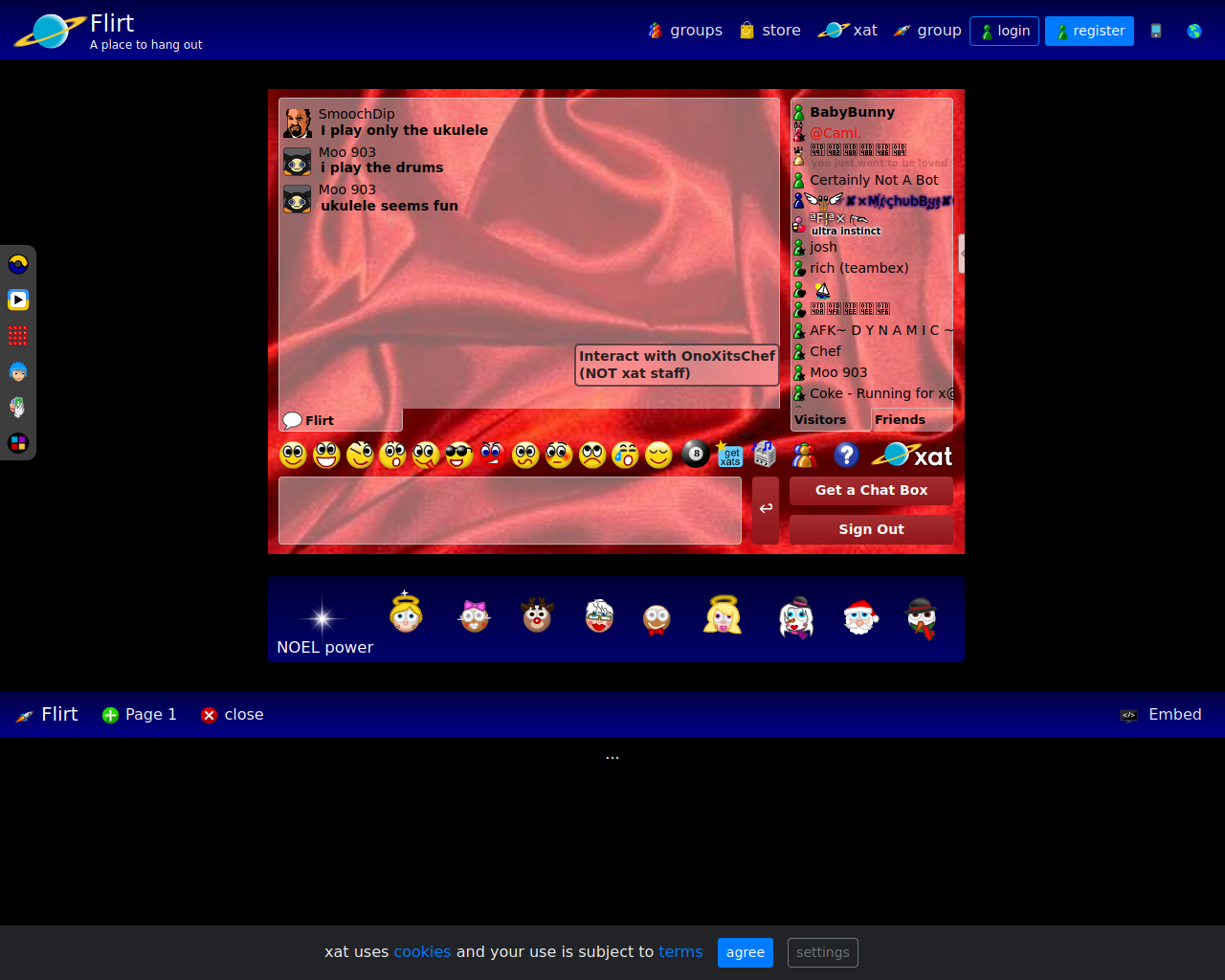Open groups in top navigation
Screen dimensions: 1225x980
[684, 31]
